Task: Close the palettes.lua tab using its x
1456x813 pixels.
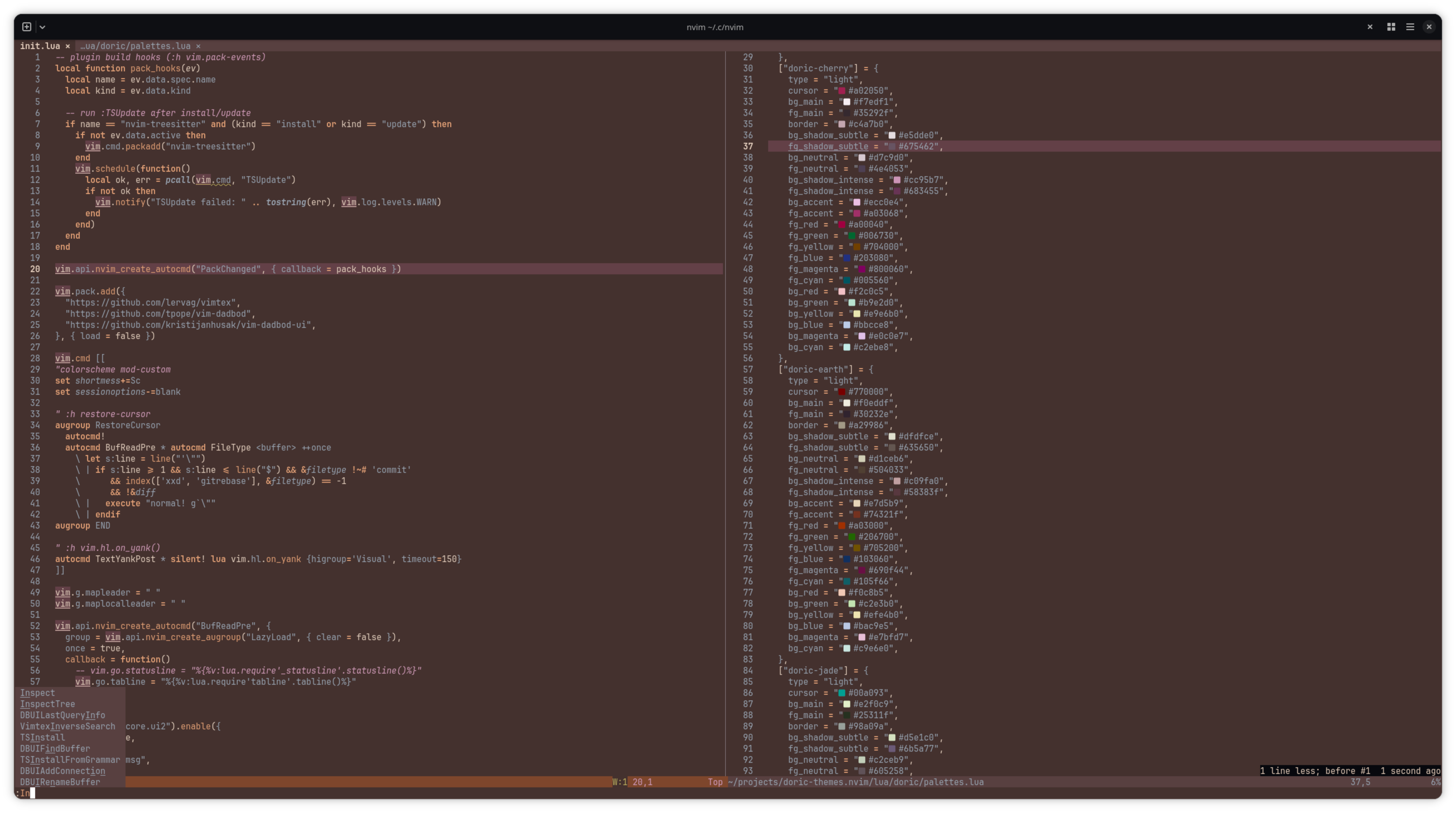Action: coord(198,46)
